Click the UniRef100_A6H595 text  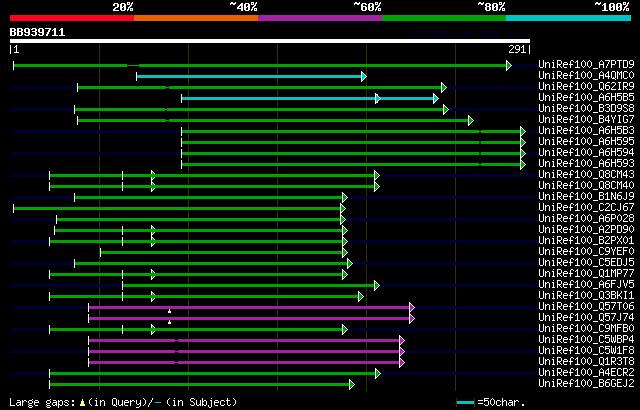(586, 142)
